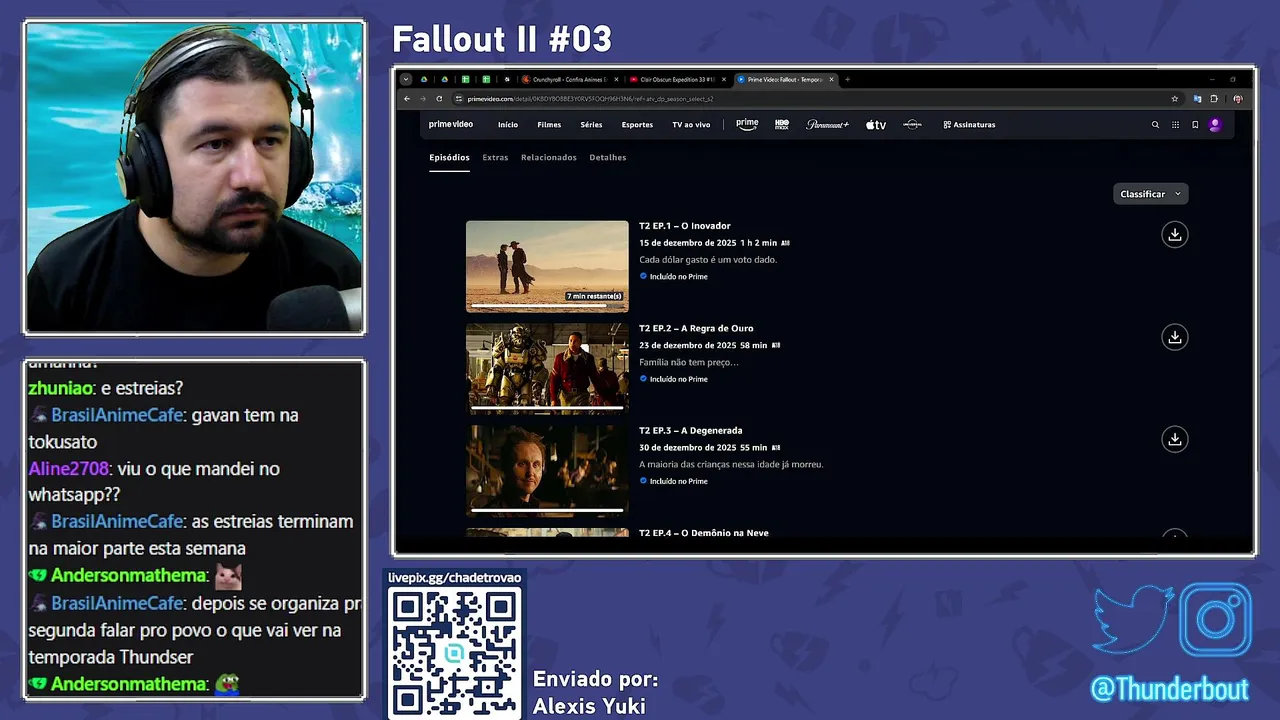Click the browser back arrow

(407, 99)
